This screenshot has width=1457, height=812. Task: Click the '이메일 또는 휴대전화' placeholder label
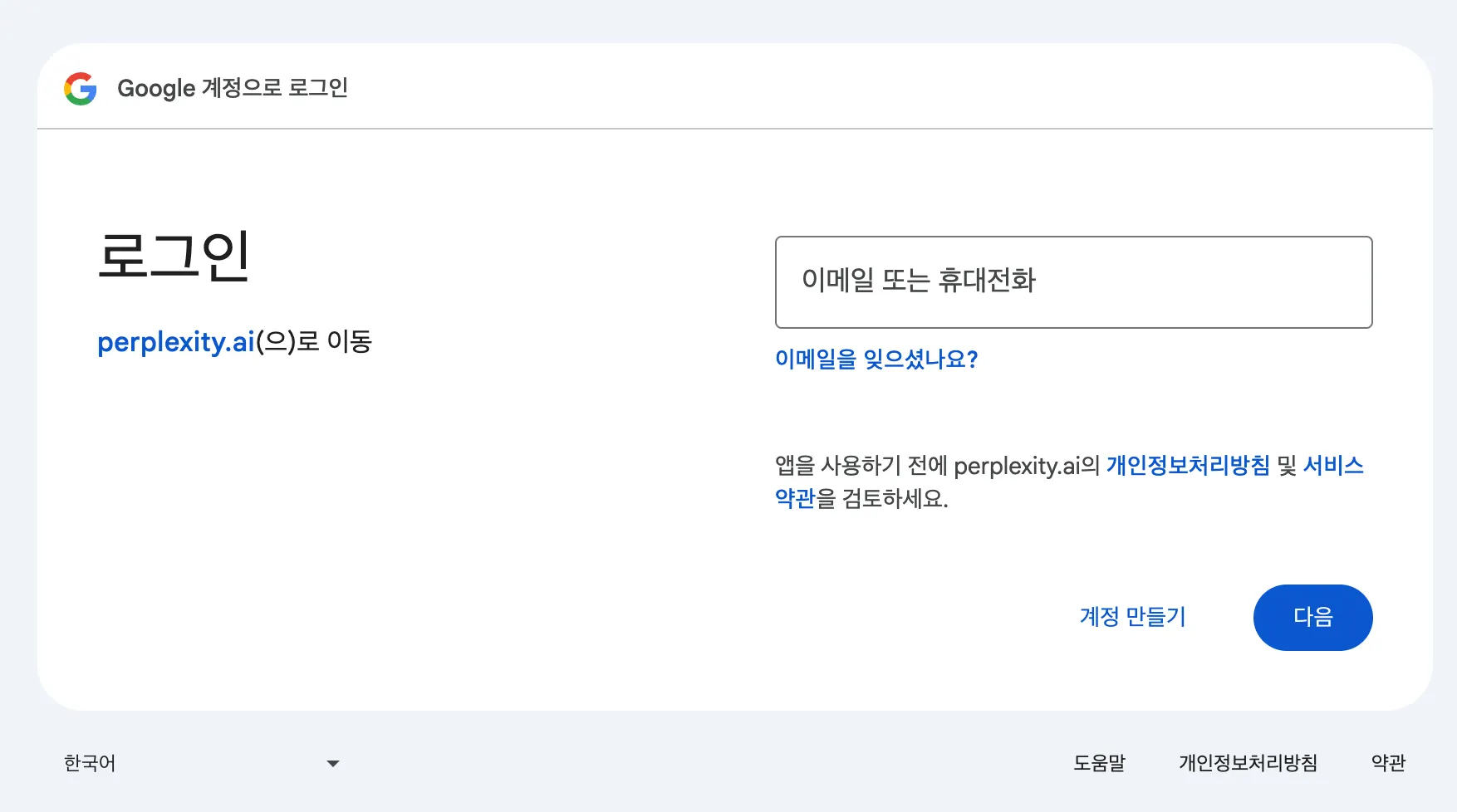coord(919,281)
